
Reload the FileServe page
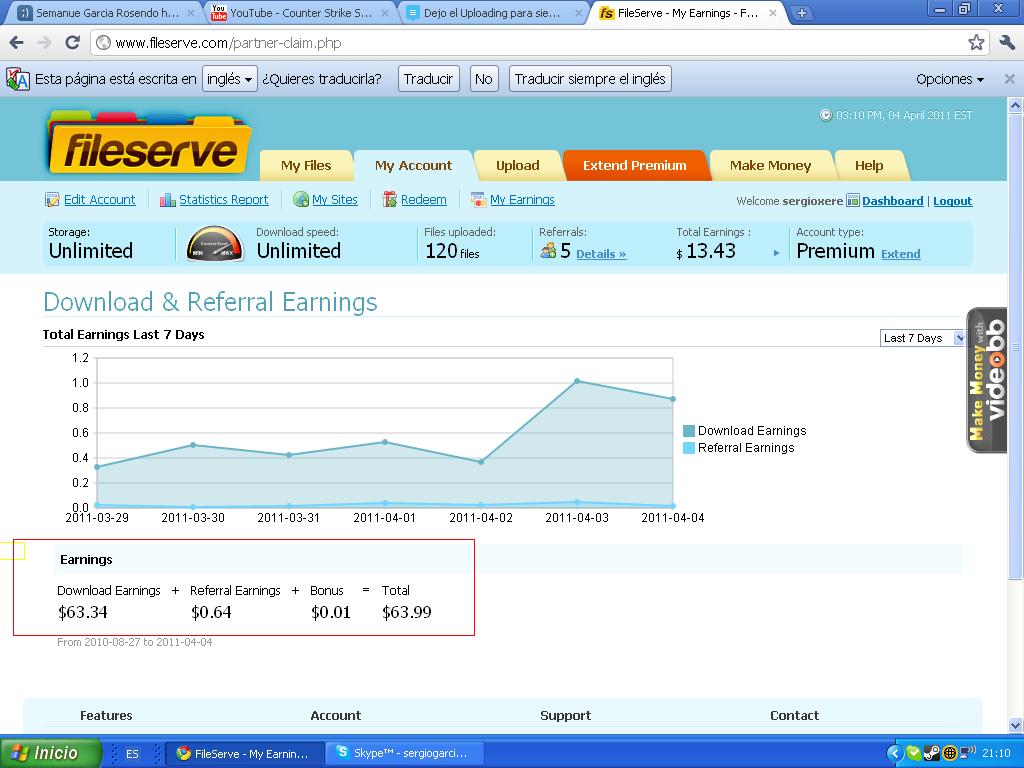[x=72, y=43]
